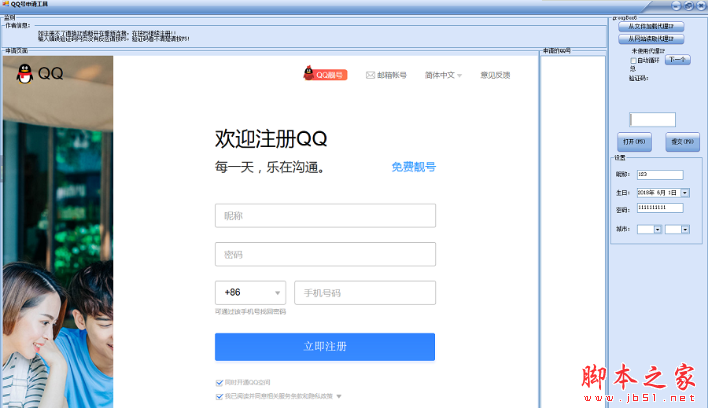Expand the service terms arrow

pos(339,396)
